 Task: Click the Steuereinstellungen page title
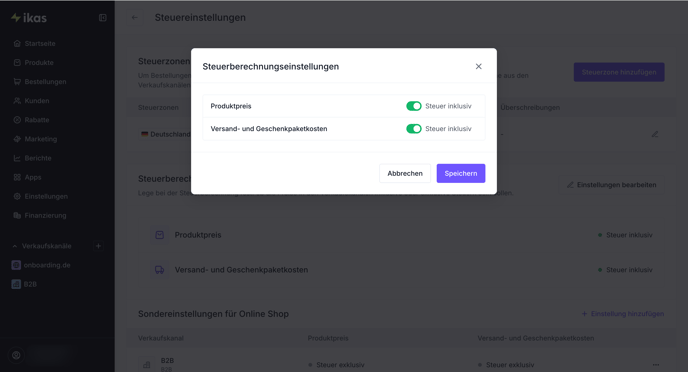pyautogui.click(x=200, y=18)
